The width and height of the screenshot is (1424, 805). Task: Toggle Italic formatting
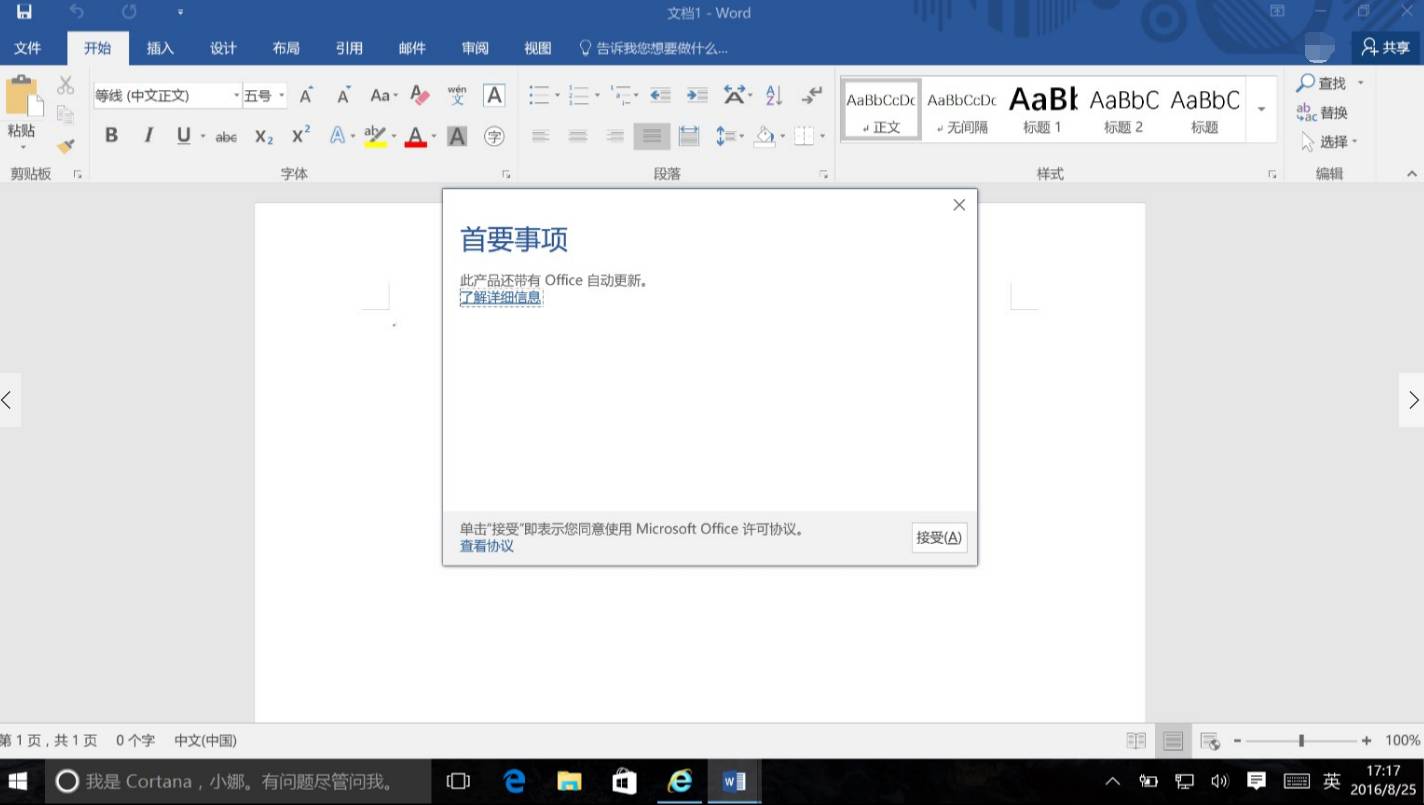coord(148,136)
